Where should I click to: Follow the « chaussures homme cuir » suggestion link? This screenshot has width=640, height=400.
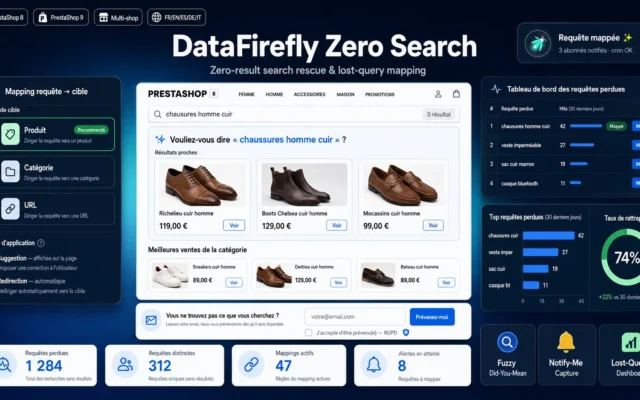coord(286,140)
